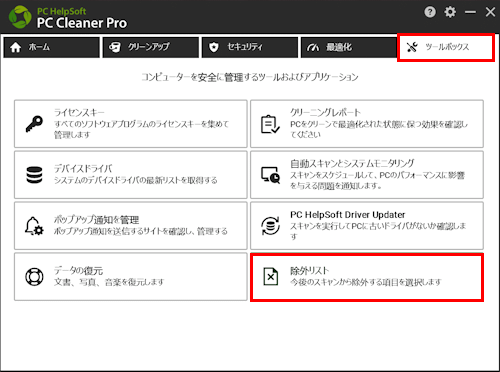Click 文書、写真、音楽を復元します description
The width and height of the screenshot is (500, 372).
[x=109, y=282]
